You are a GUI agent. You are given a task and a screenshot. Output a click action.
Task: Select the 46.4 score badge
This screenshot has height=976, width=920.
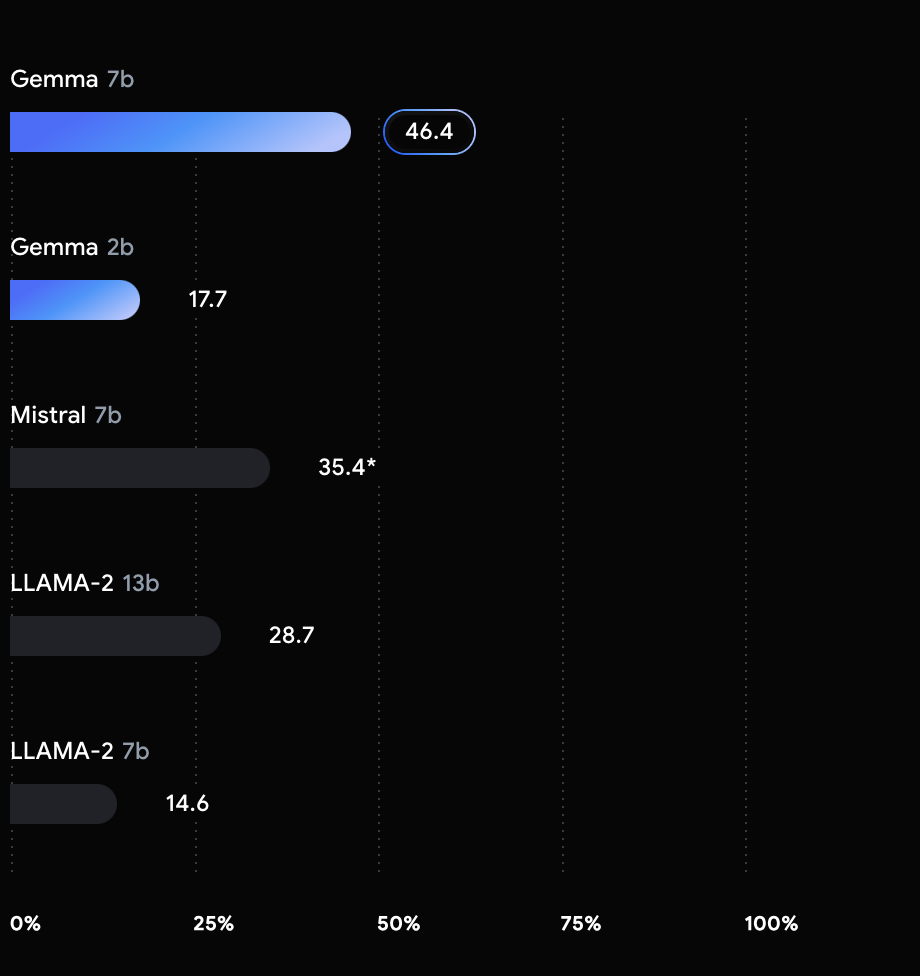(x=429, y=132)
